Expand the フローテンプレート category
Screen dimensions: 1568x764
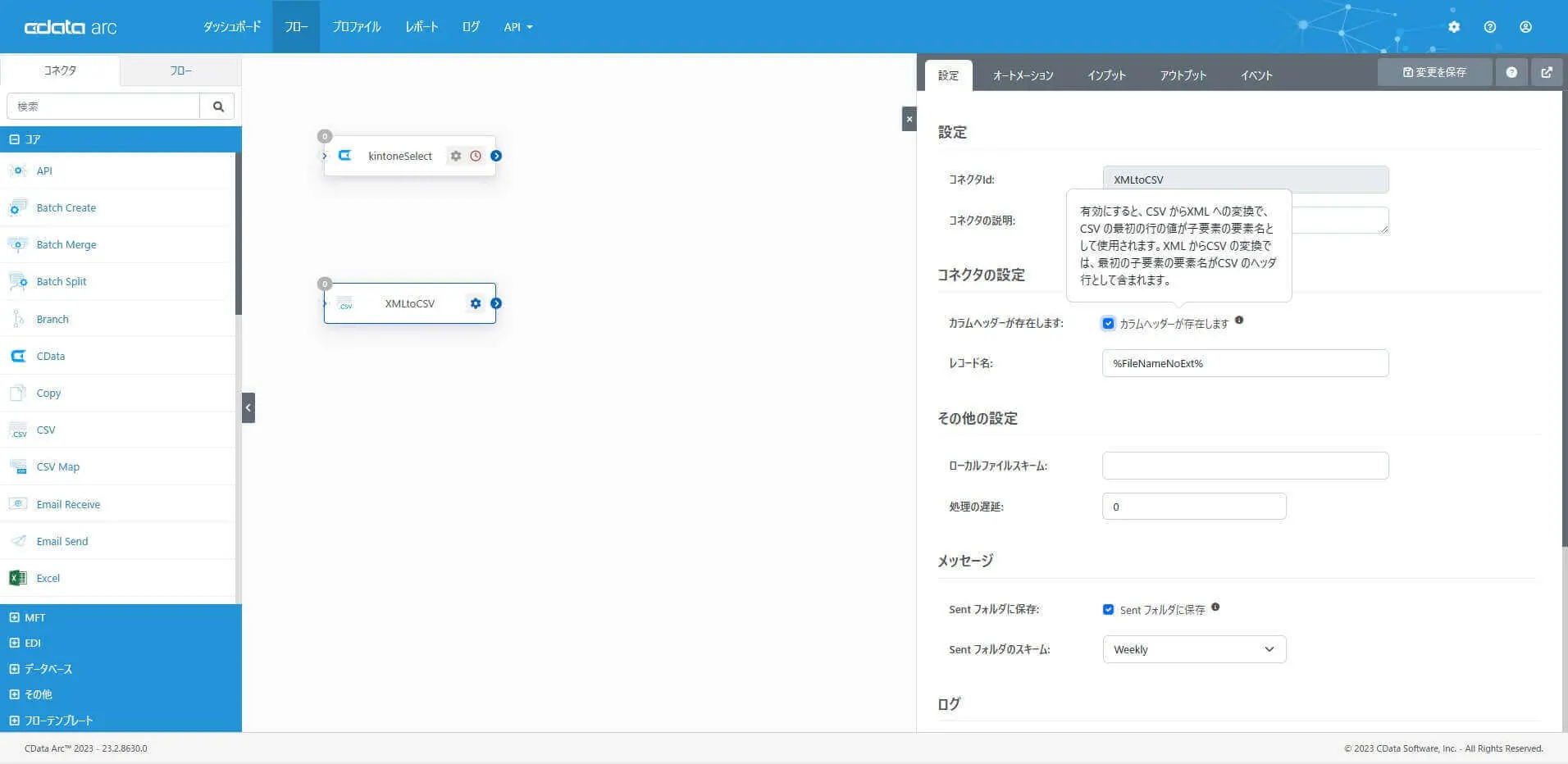coord(121,721)
